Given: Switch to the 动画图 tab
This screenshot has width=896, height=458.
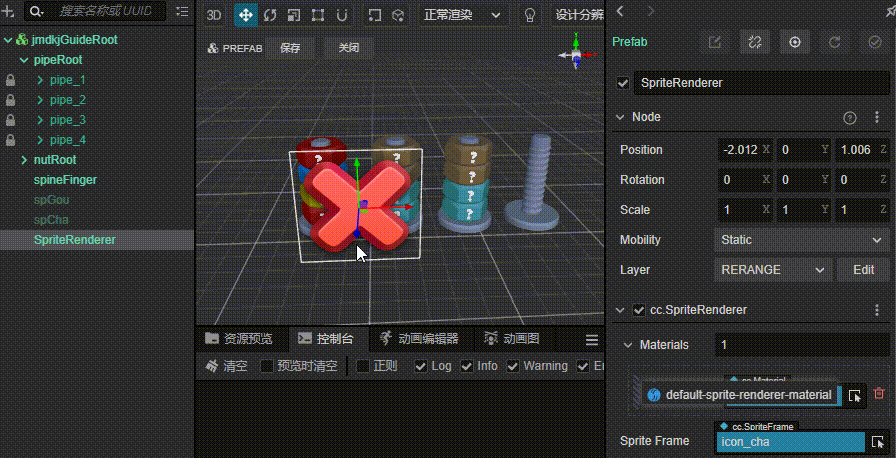Looking at the screenshot, I should coord(512,339).
